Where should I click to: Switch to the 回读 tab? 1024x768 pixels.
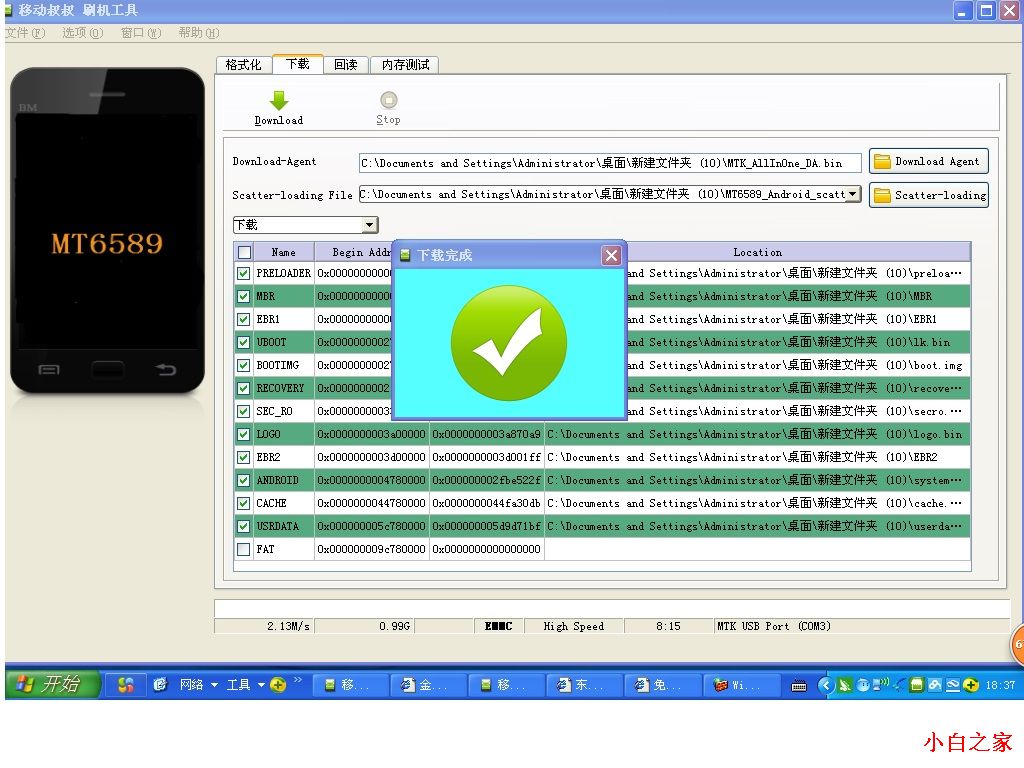346,65
